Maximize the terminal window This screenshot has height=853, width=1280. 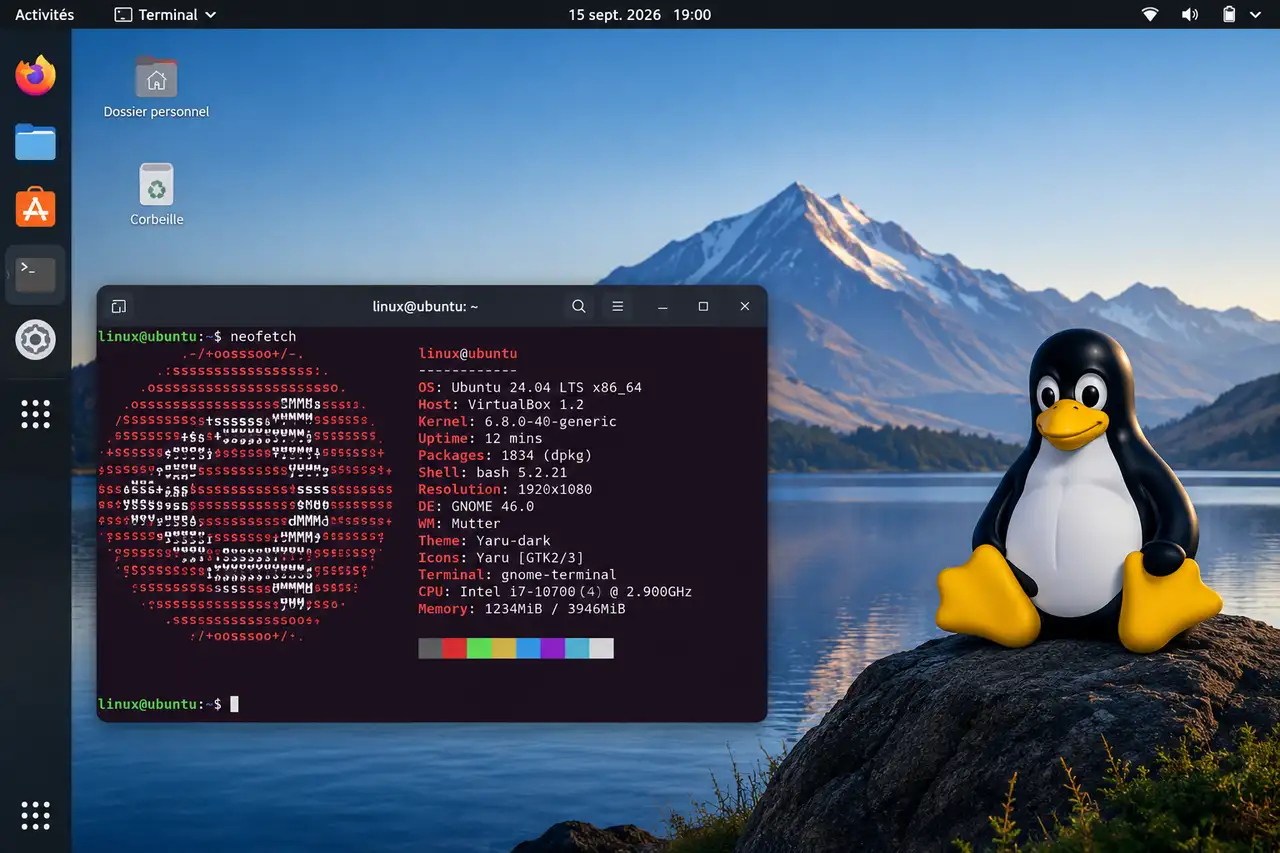[x=703, y=306]
